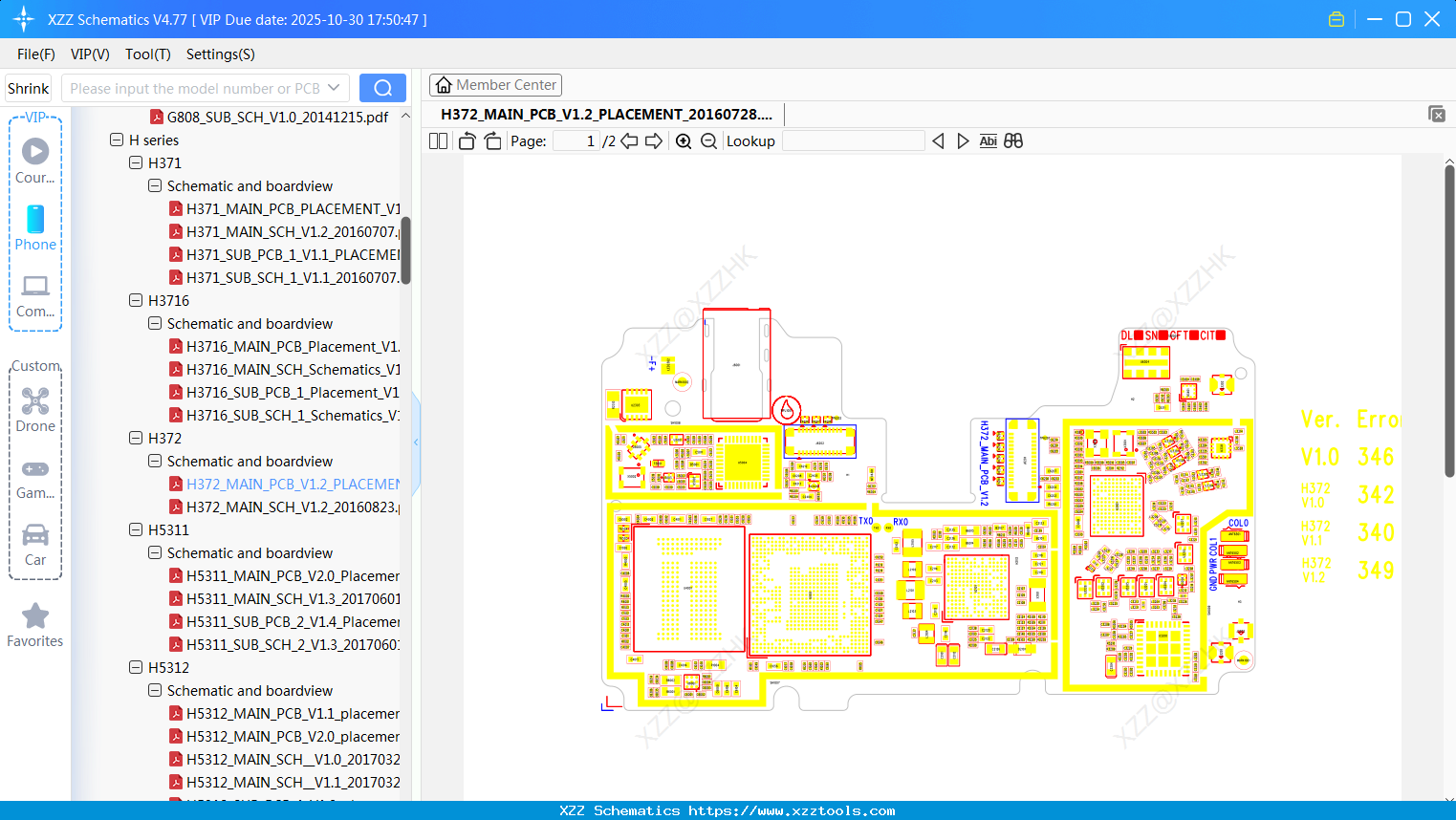
Task: Collapse the H5311 tree node
Action: [135, 529]
